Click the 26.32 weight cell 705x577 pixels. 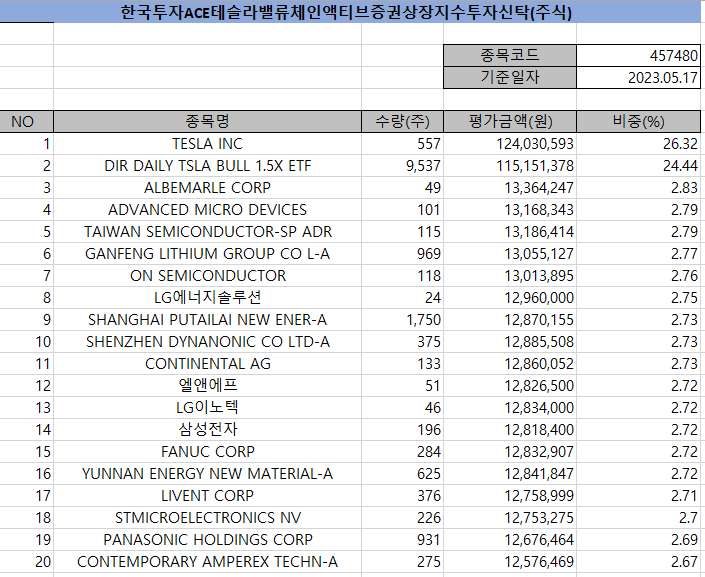coord(638,144)
